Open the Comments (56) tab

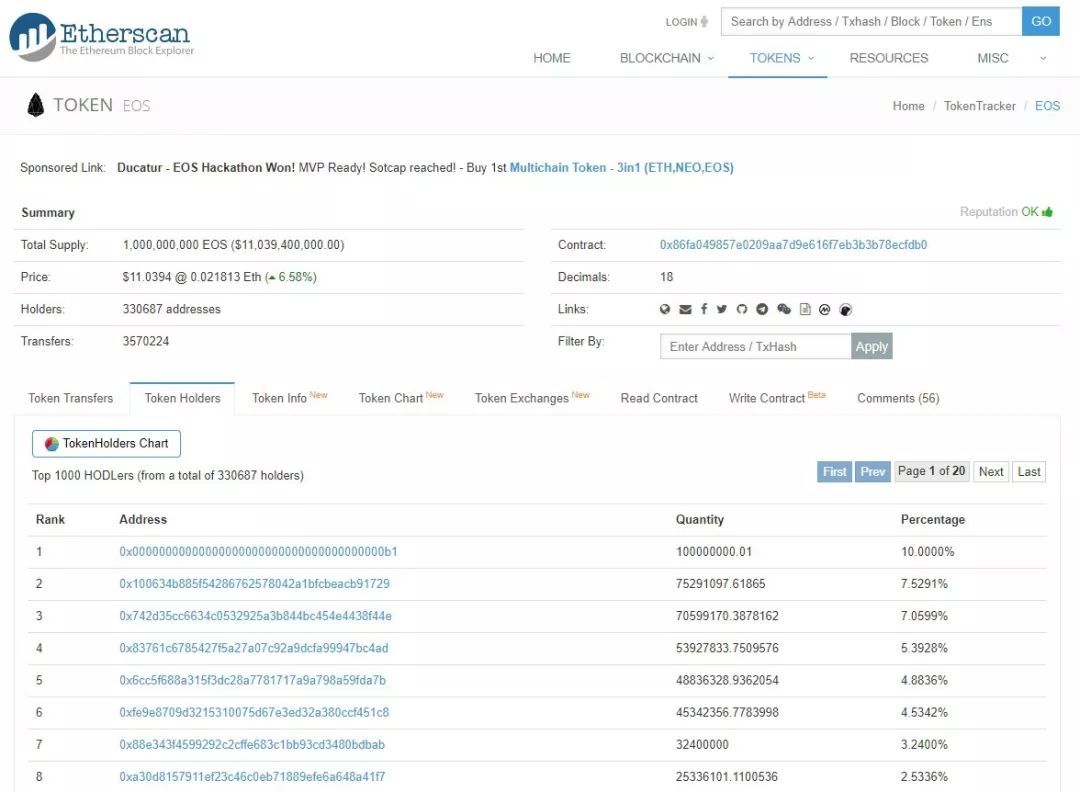898,398
